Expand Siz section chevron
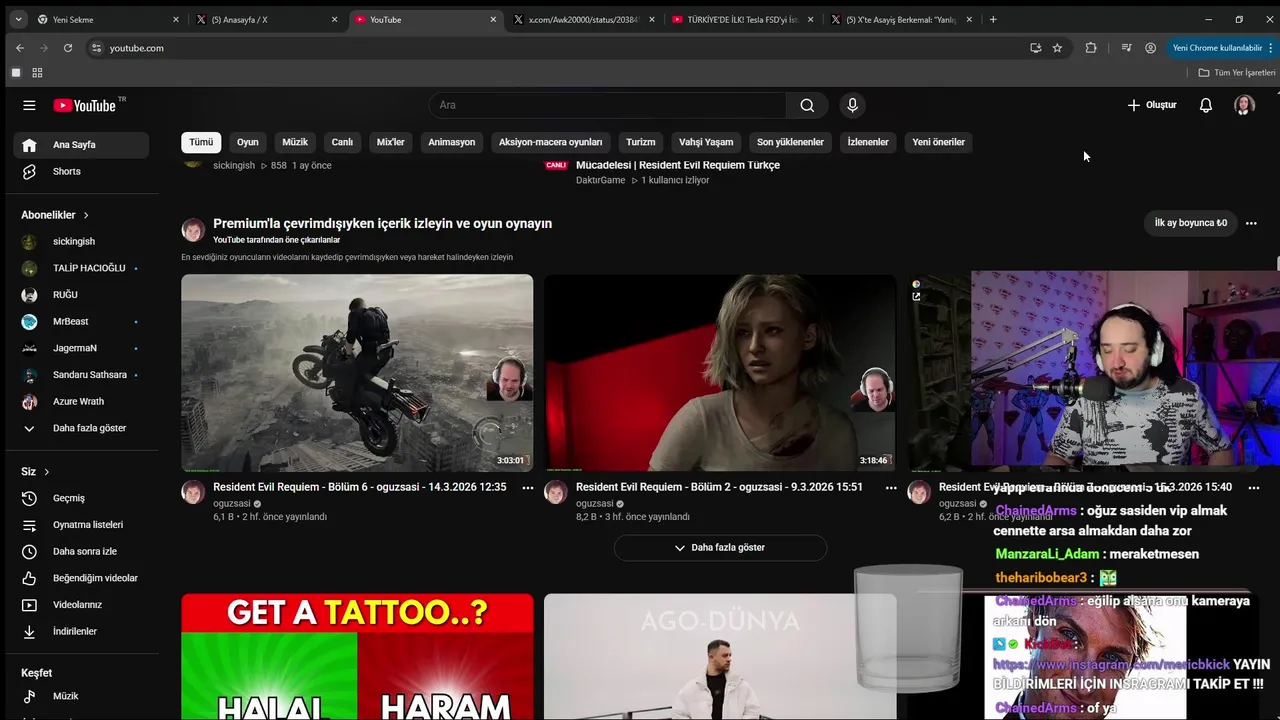The height and width of the screenshot is (720, 1280). point(46,472)
